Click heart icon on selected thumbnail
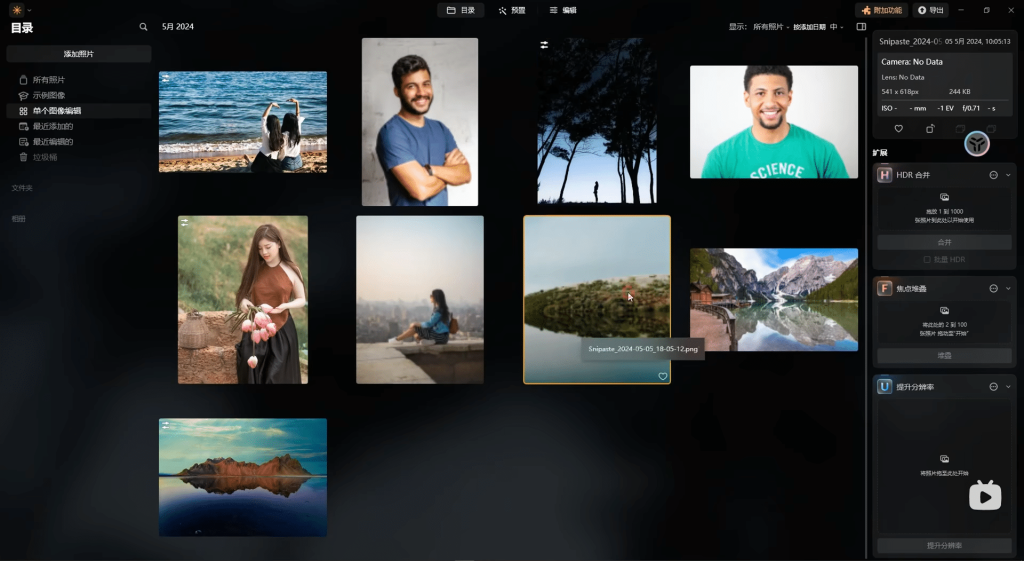 coord(662,376)
